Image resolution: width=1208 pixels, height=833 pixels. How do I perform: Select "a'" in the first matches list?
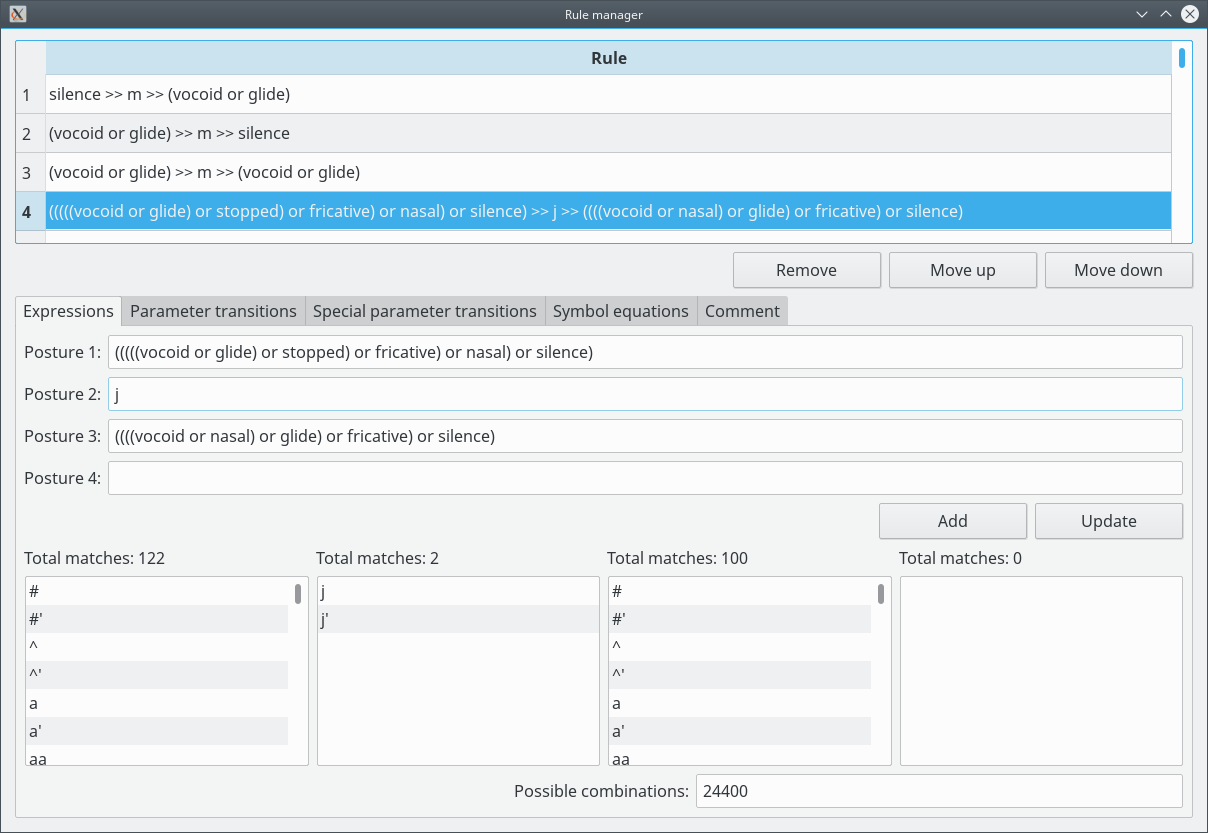click(157, 731)
